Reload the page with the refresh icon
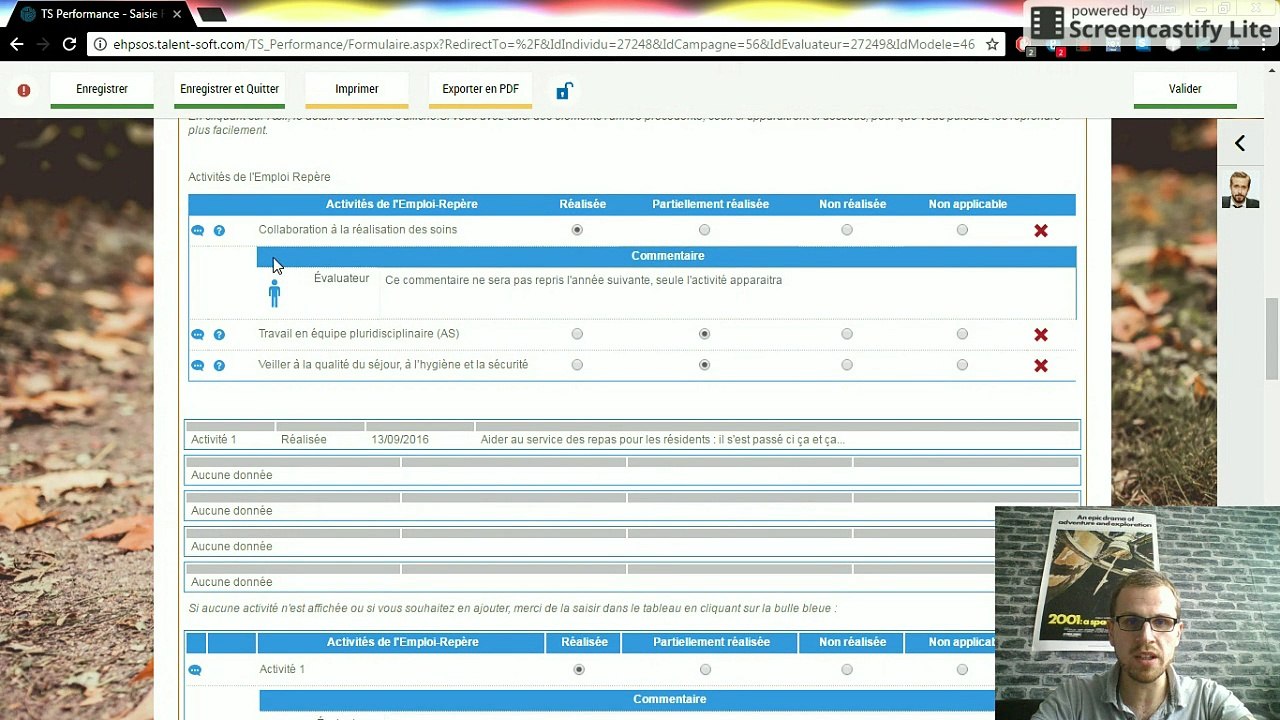Screen dimensions: 1280x720 69,44
